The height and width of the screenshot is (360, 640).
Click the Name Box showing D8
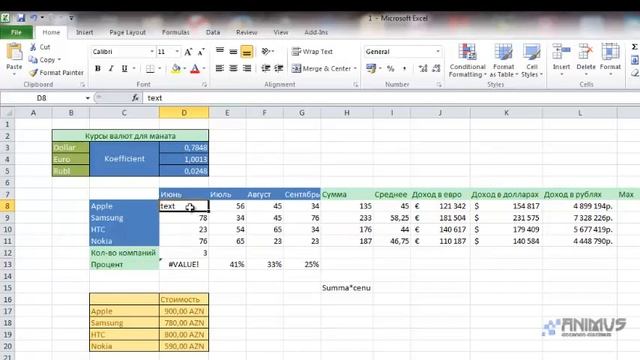(42, 98)
